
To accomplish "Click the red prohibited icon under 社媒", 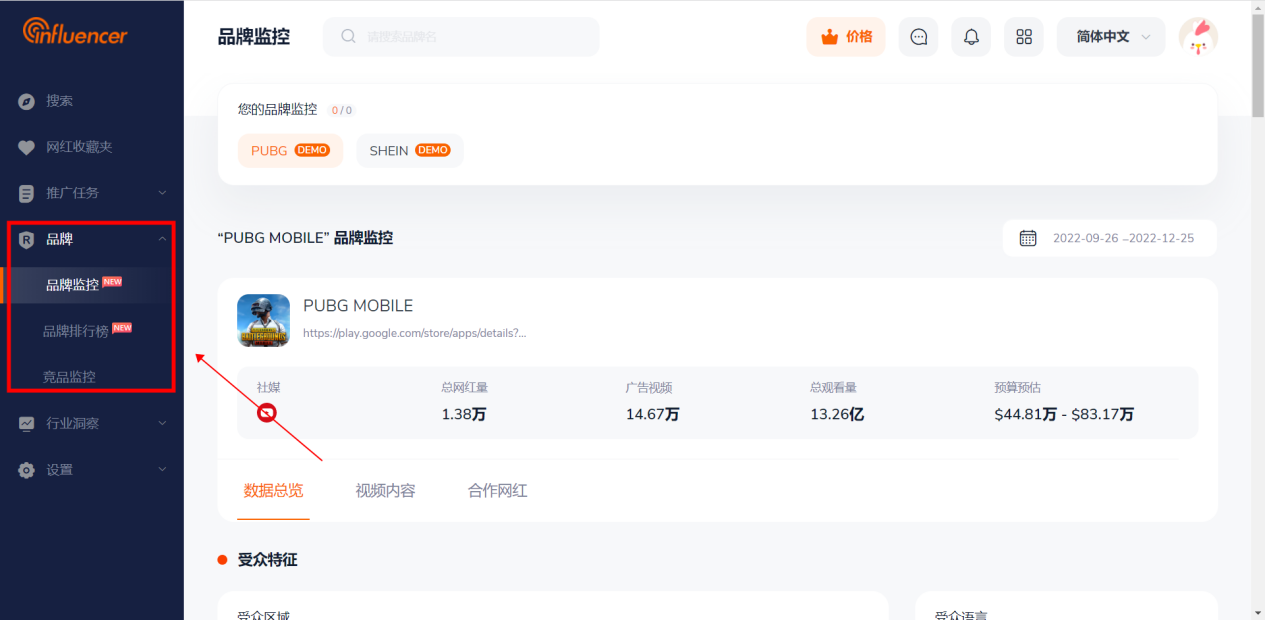I will coord(266,412).
